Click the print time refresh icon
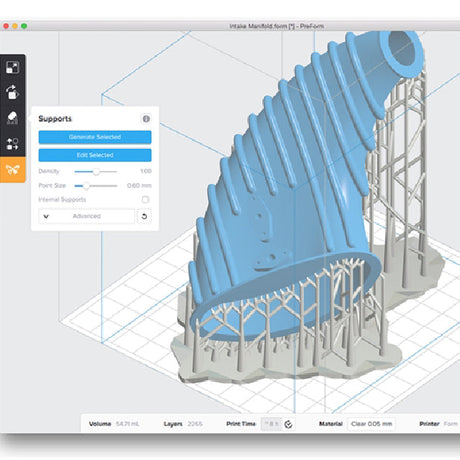This screenshot has height=460, width=460. tap(289, 424)
